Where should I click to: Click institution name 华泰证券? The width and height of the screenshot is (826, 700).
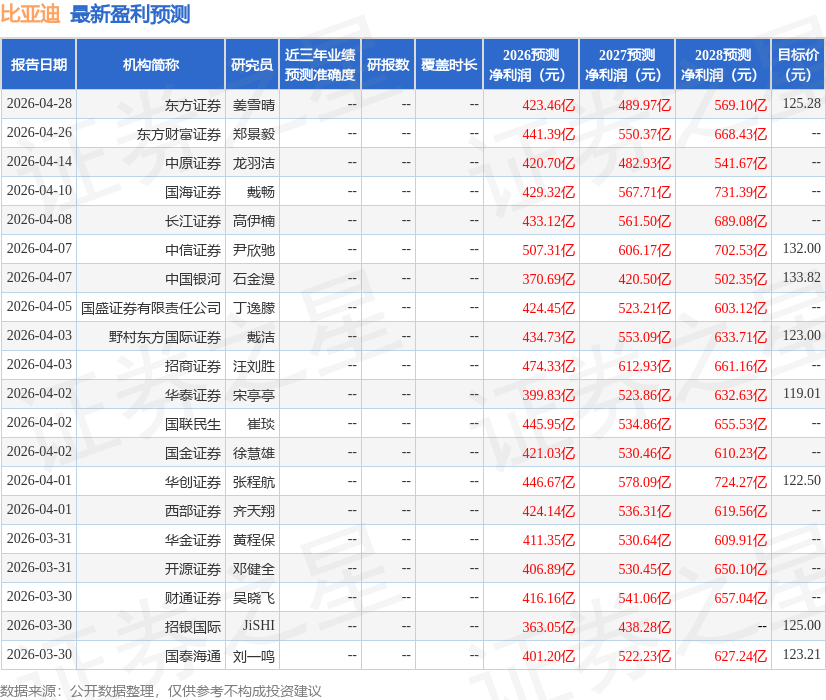(x=192, y=395)
